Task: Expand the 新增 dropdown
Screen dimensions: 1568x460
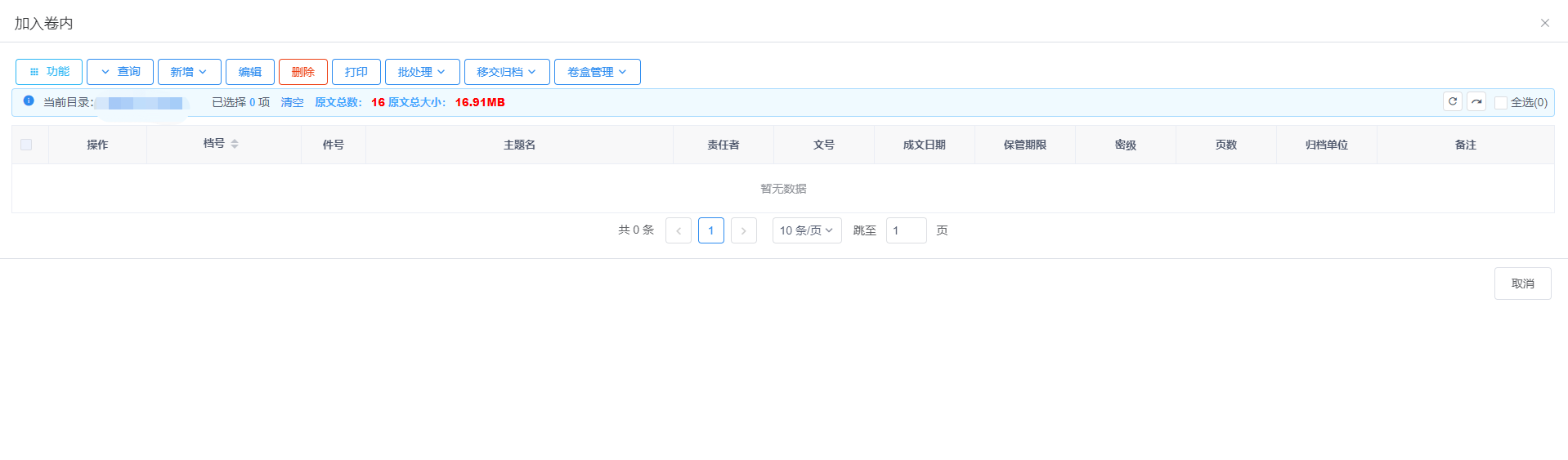Action: 189,72
